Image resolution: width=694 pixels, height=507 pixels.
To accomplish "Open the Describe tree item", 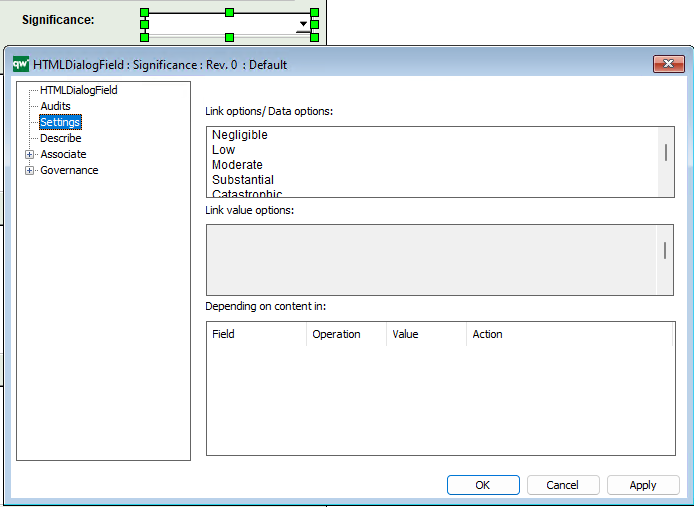I will point(60,138).
